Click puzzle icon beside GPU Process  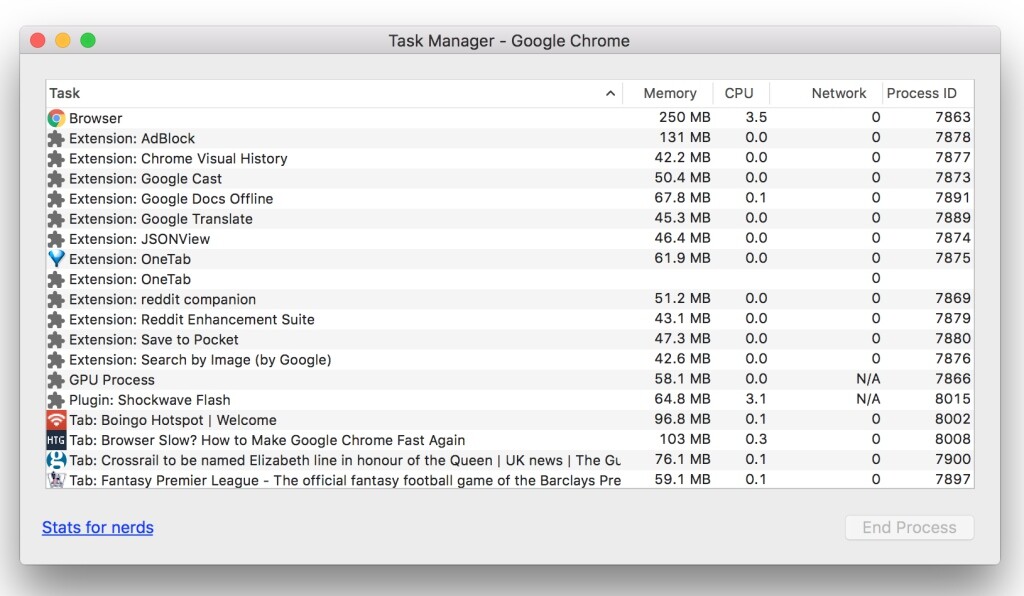point(56,380)
